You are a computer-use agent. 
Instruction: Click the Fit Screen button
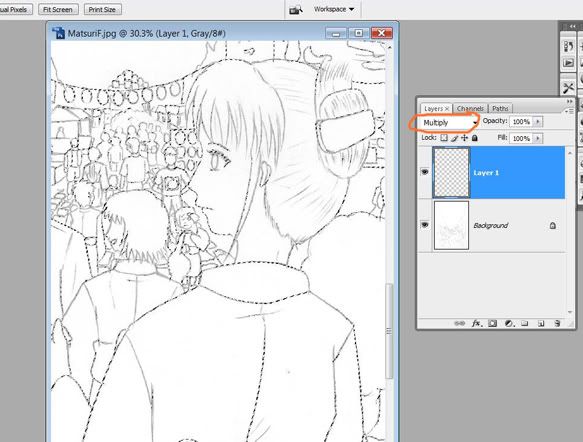tap(58, 10)
